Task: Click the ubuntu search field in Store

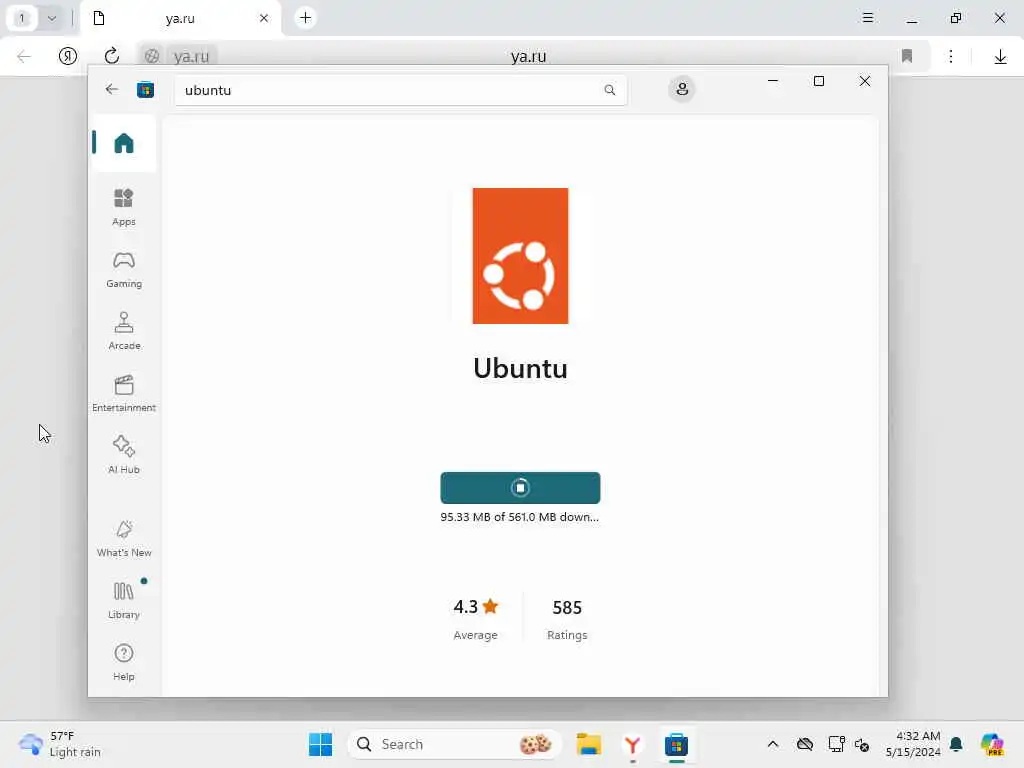Action: point(400,90)
